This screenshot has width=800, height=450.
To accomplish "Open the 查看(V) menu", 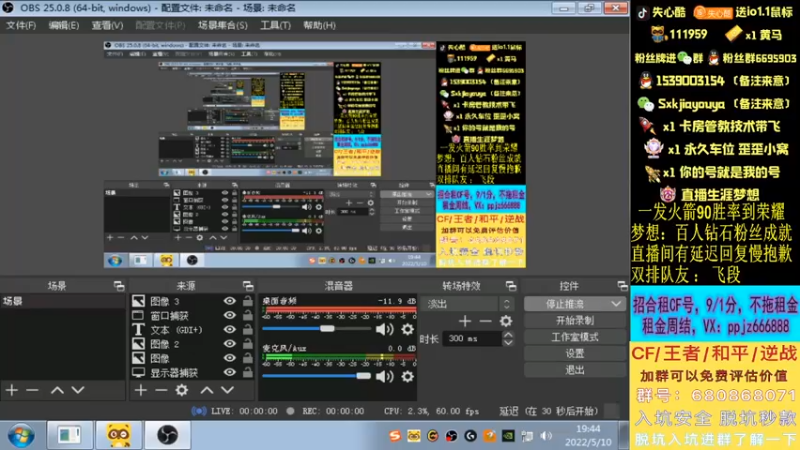I will pos(107,26).
